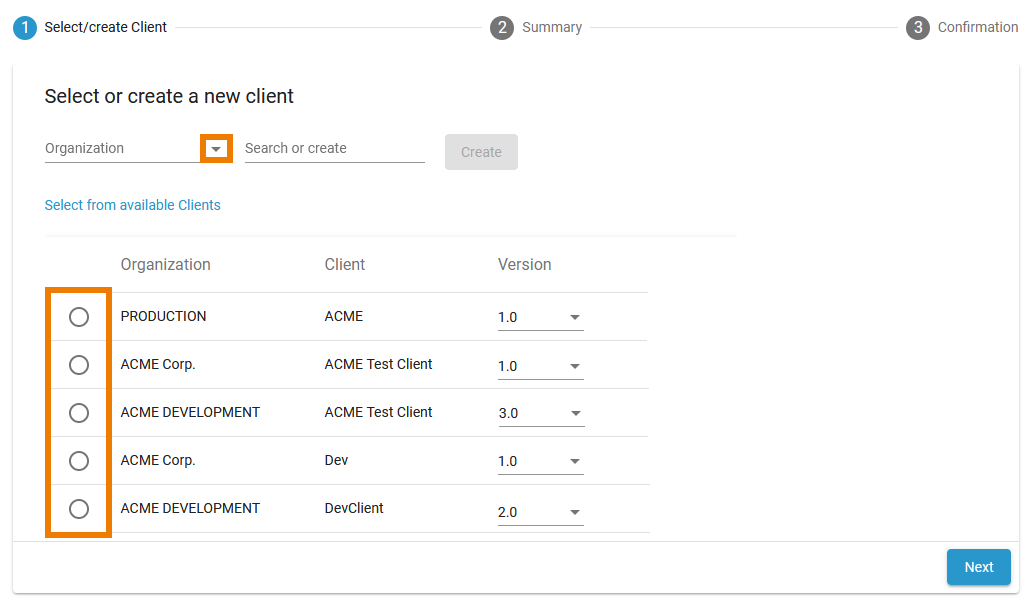The image size is (1033, 604).
Task: Expand version 2.0 dropdown for DevClient
Action: click(x=575, y=513)
